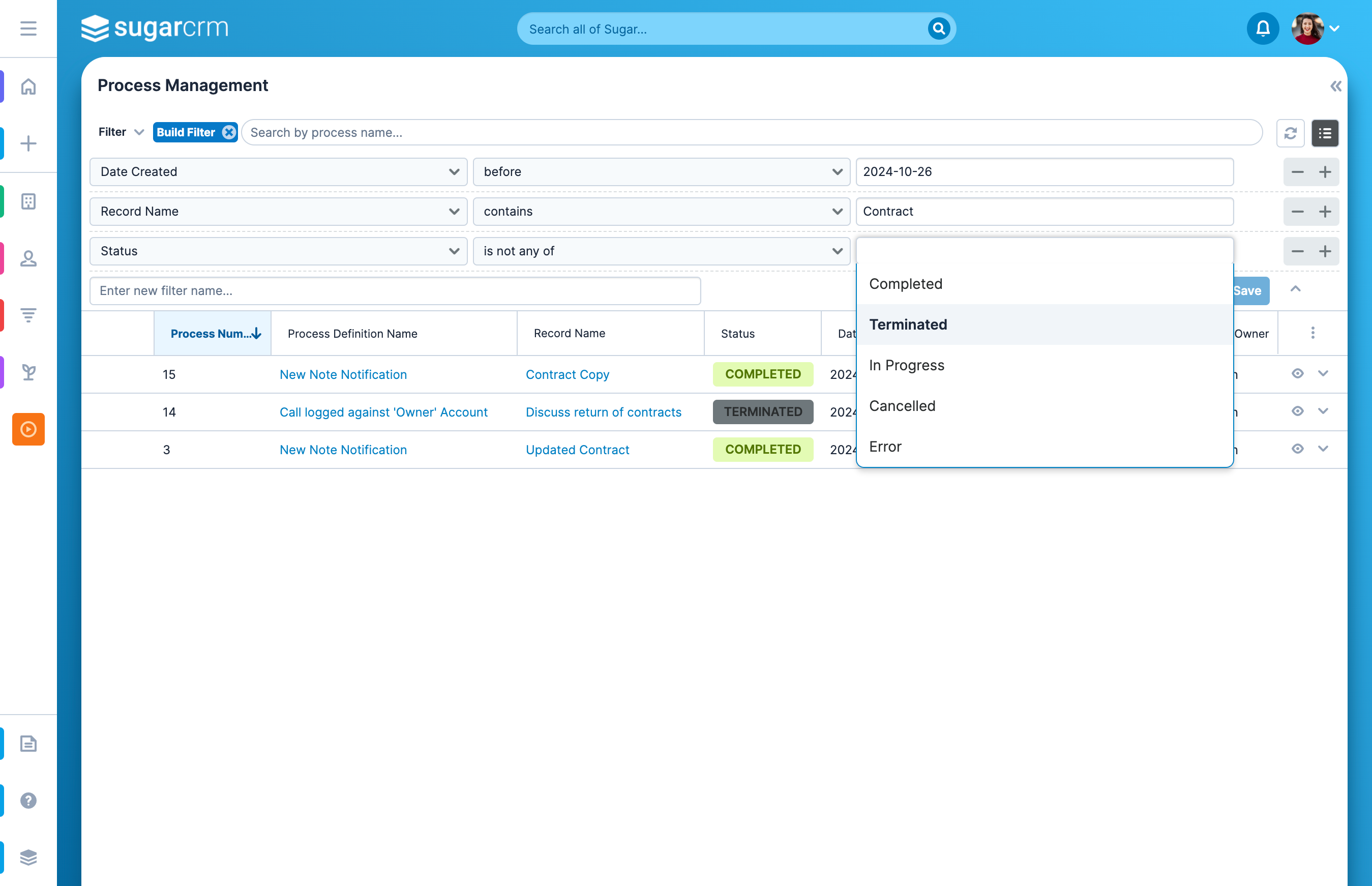Open the hamburger navigation menu
This screenshot has height=886, width=1372.
pyautogui.click(x=28, y=28)
